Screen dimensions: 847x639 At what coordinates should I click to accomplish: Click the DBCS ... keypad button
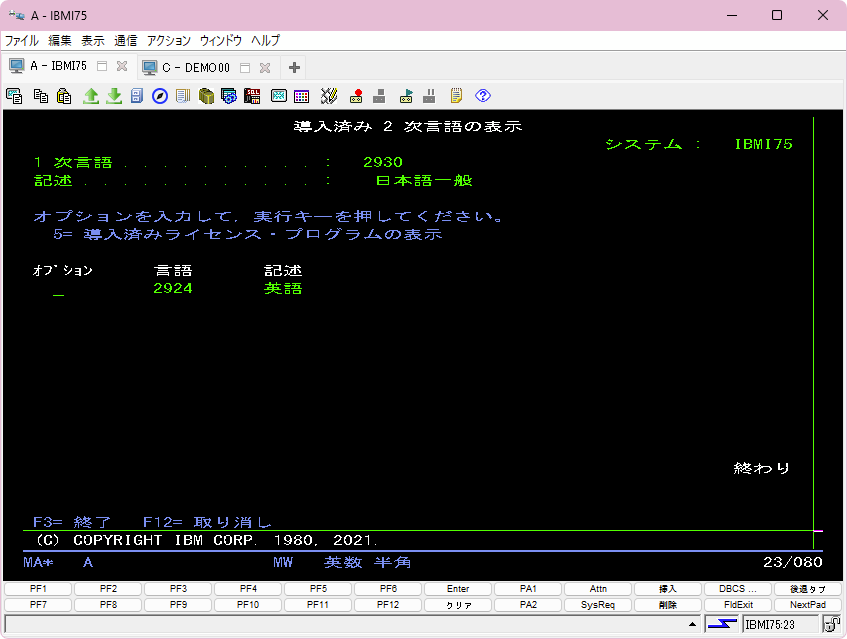pos(738,589)
